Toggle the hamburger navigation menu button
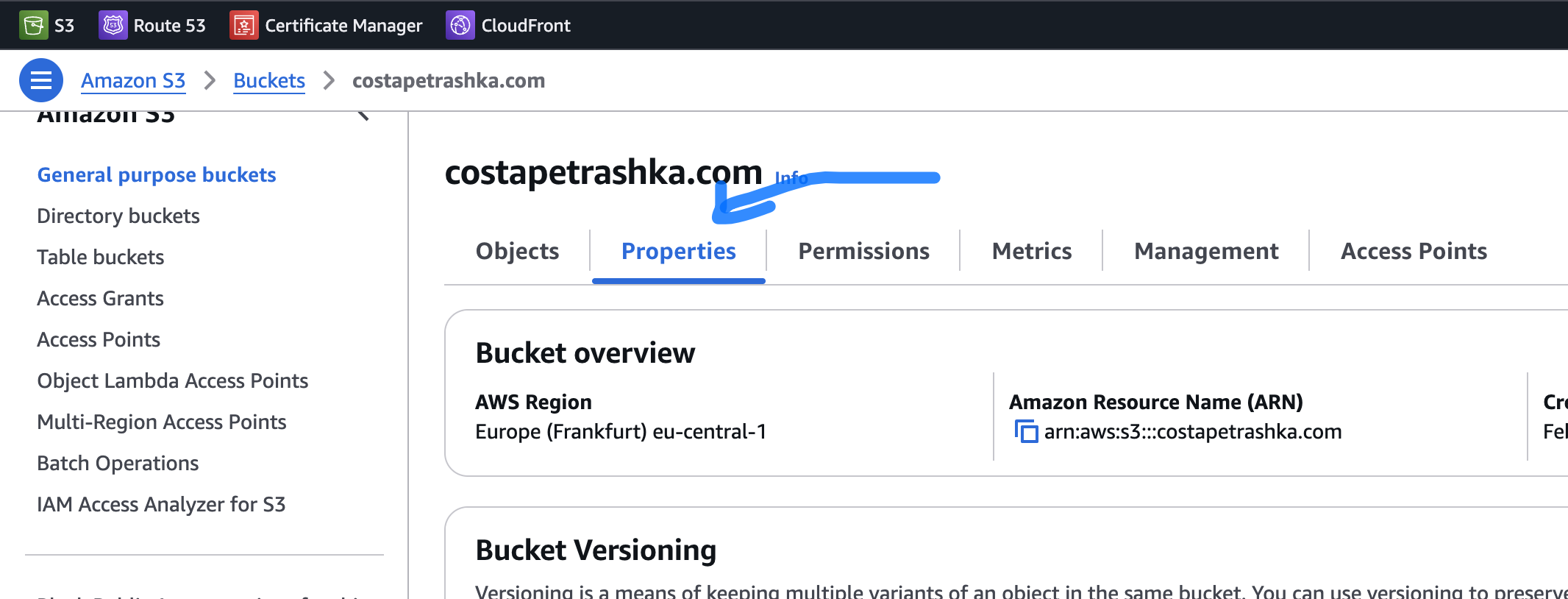The image size is (1568, 599). point(41,80)
